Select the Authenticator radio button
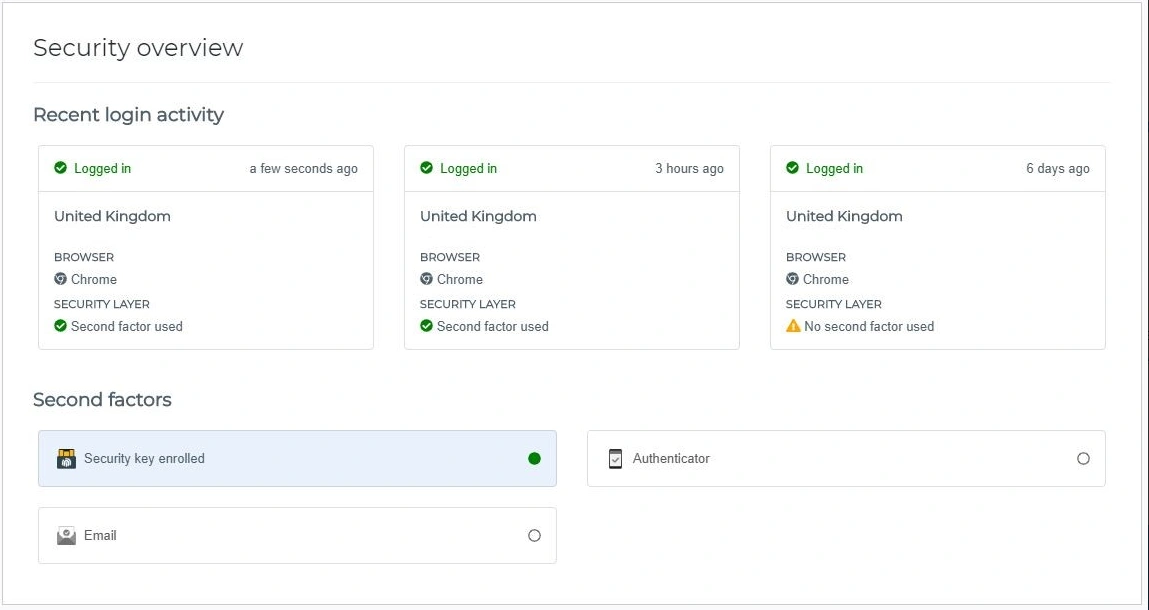1149x610 pixels. coord(1083,459)
